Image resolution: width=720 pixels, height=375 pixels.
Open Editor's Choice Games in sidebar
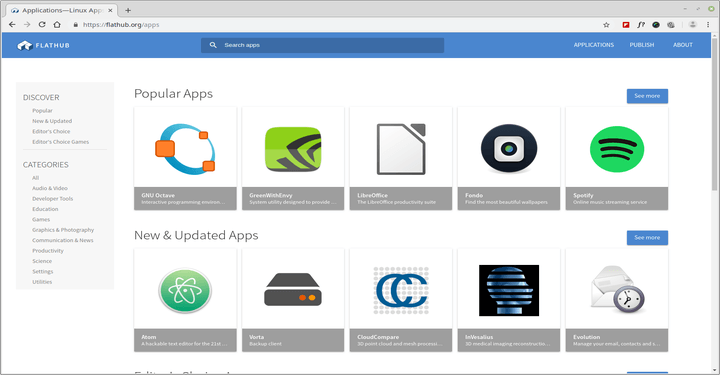(x=61, y=142)
